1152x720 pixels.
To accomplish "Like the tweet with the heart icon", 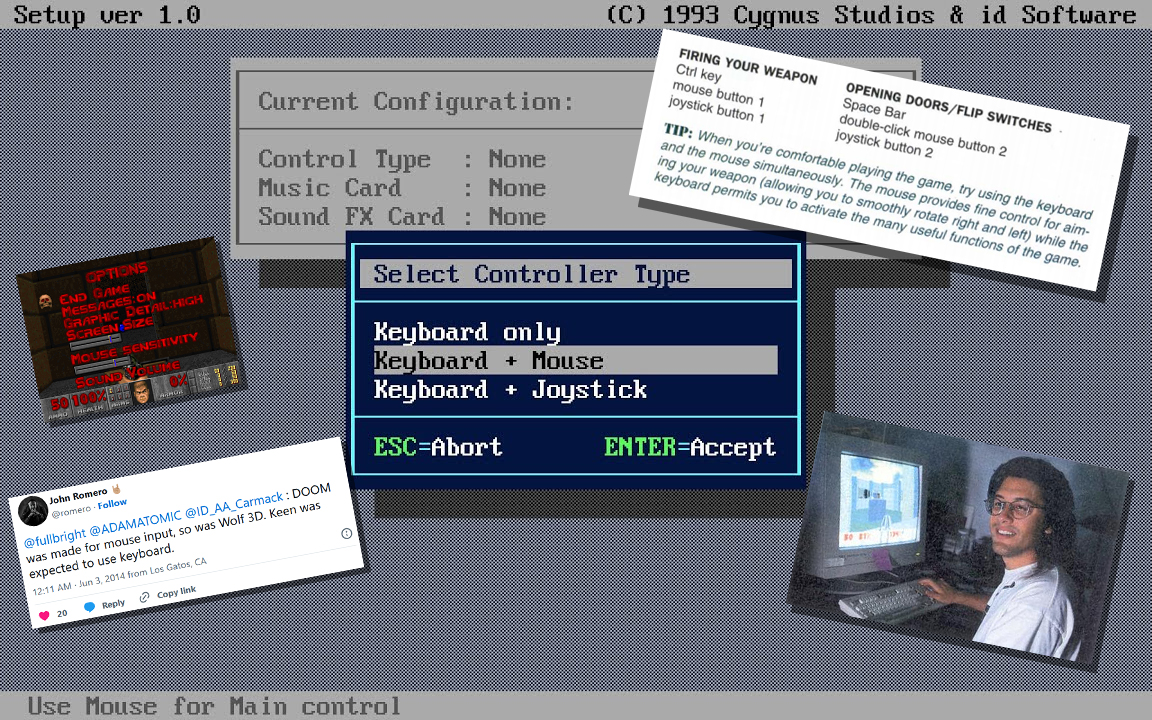I will (44, 616).
